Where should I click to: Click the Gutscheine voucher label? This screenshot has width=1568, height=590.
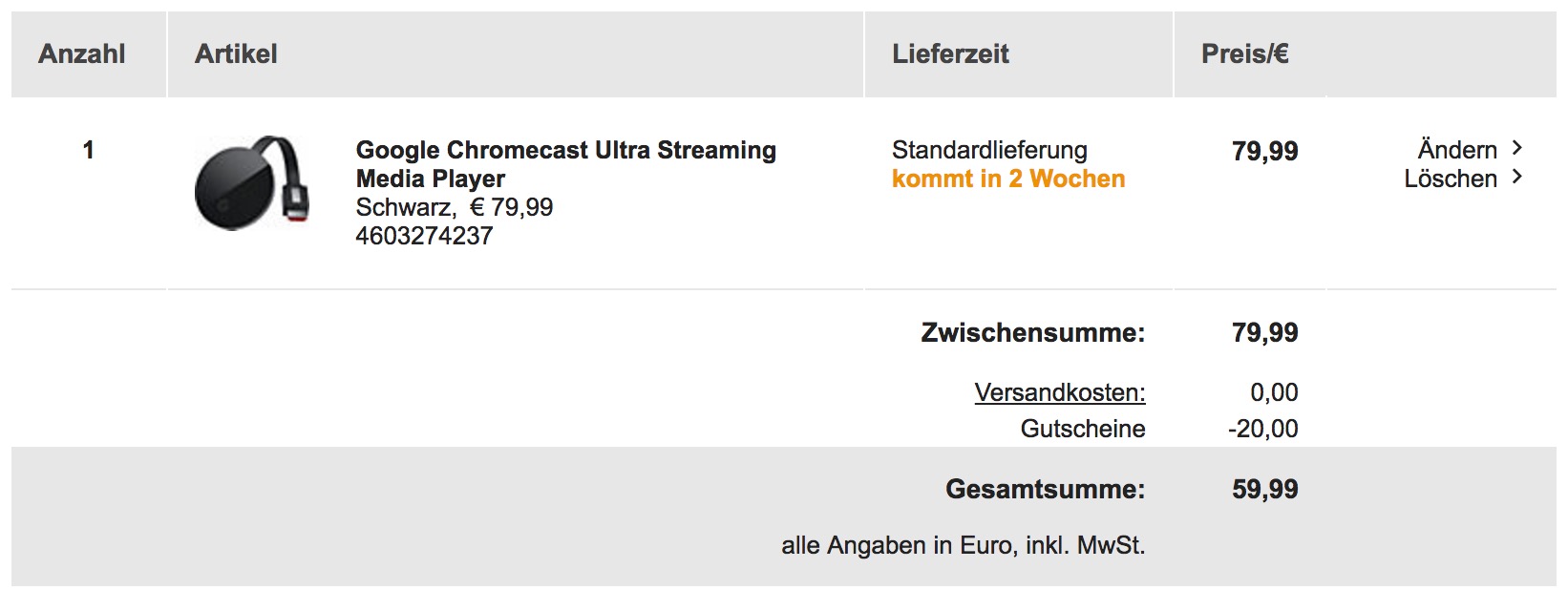(x=1083, y=429)
